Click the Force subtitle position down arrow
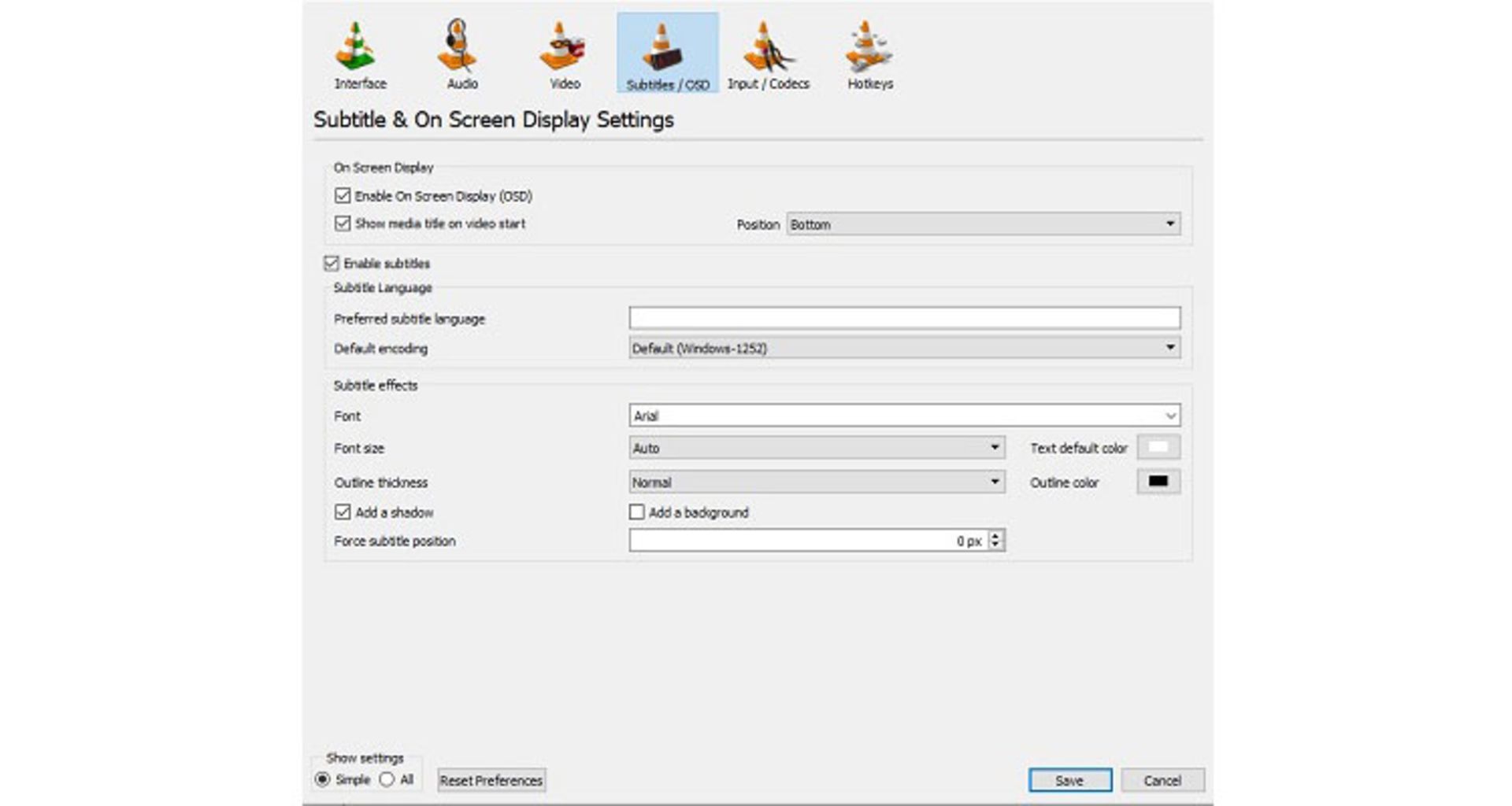This screenshot has width=1512, height=806. tap(995, 544)
